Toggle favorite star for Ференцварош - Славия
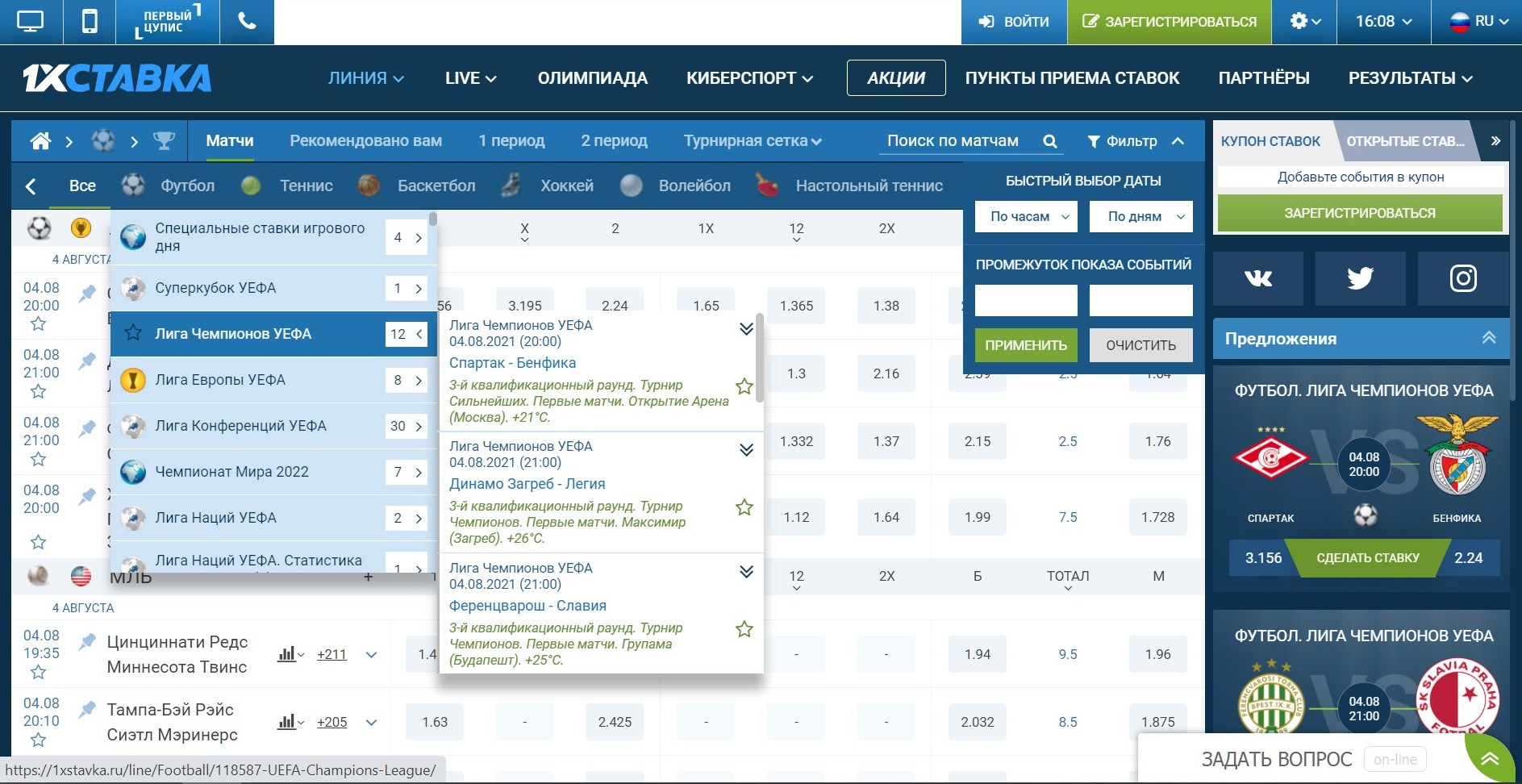The width and height of the screenshot is (1522, 784). [744, 629]
